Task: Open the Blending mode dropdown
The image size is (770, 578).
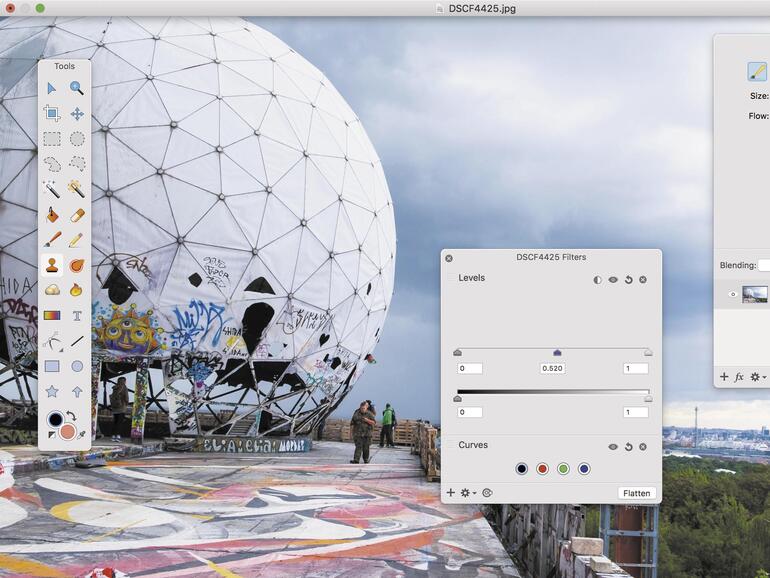Action: coord(763,265)
